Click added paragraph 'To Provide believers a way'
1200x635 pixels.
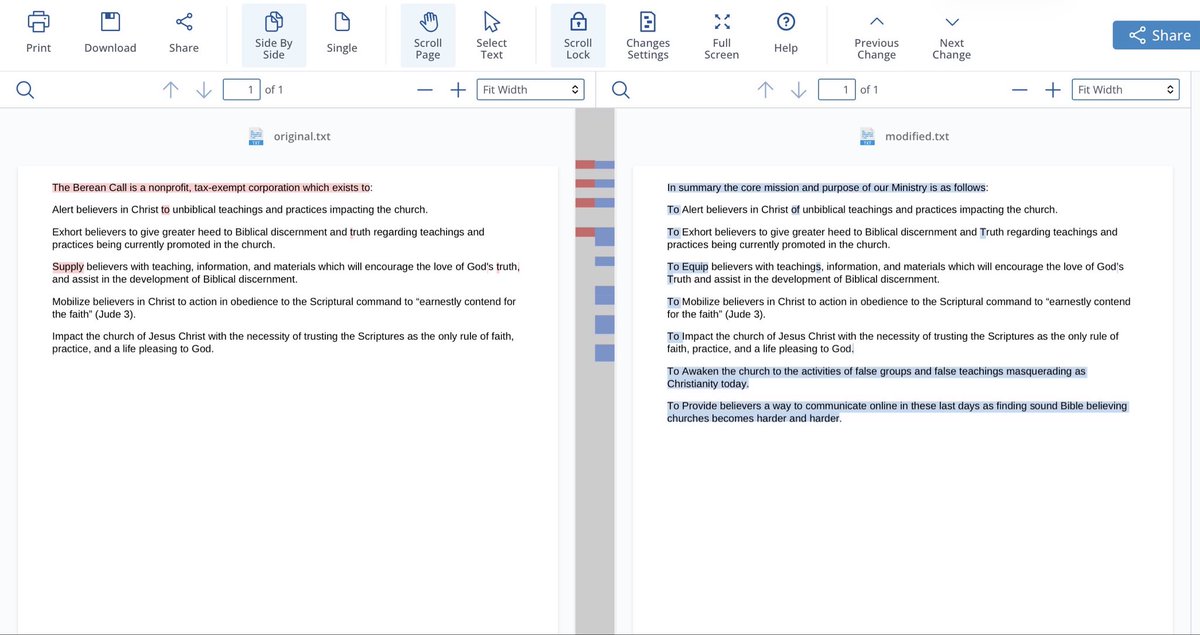(x=897, y=412)
